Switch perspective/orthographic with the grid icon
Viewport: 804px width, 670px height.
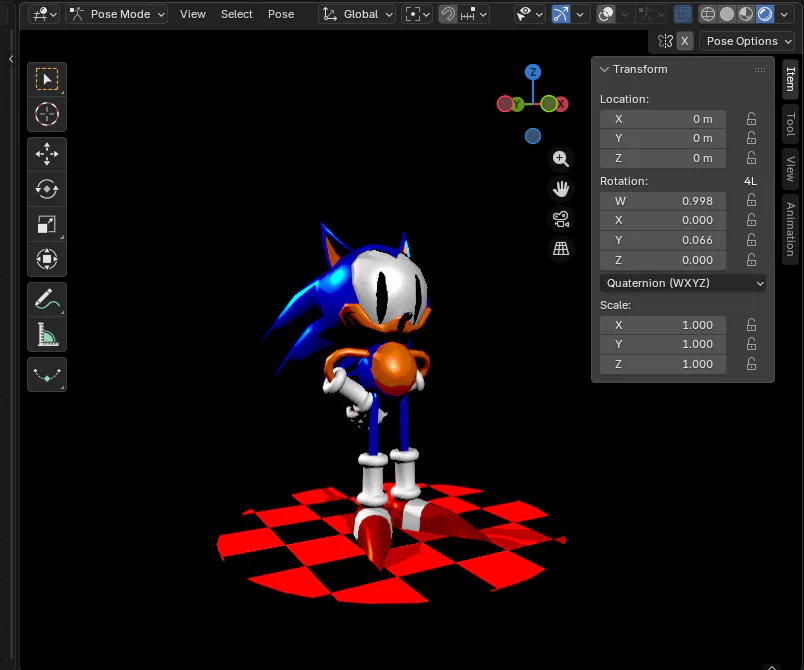[560, 249]
